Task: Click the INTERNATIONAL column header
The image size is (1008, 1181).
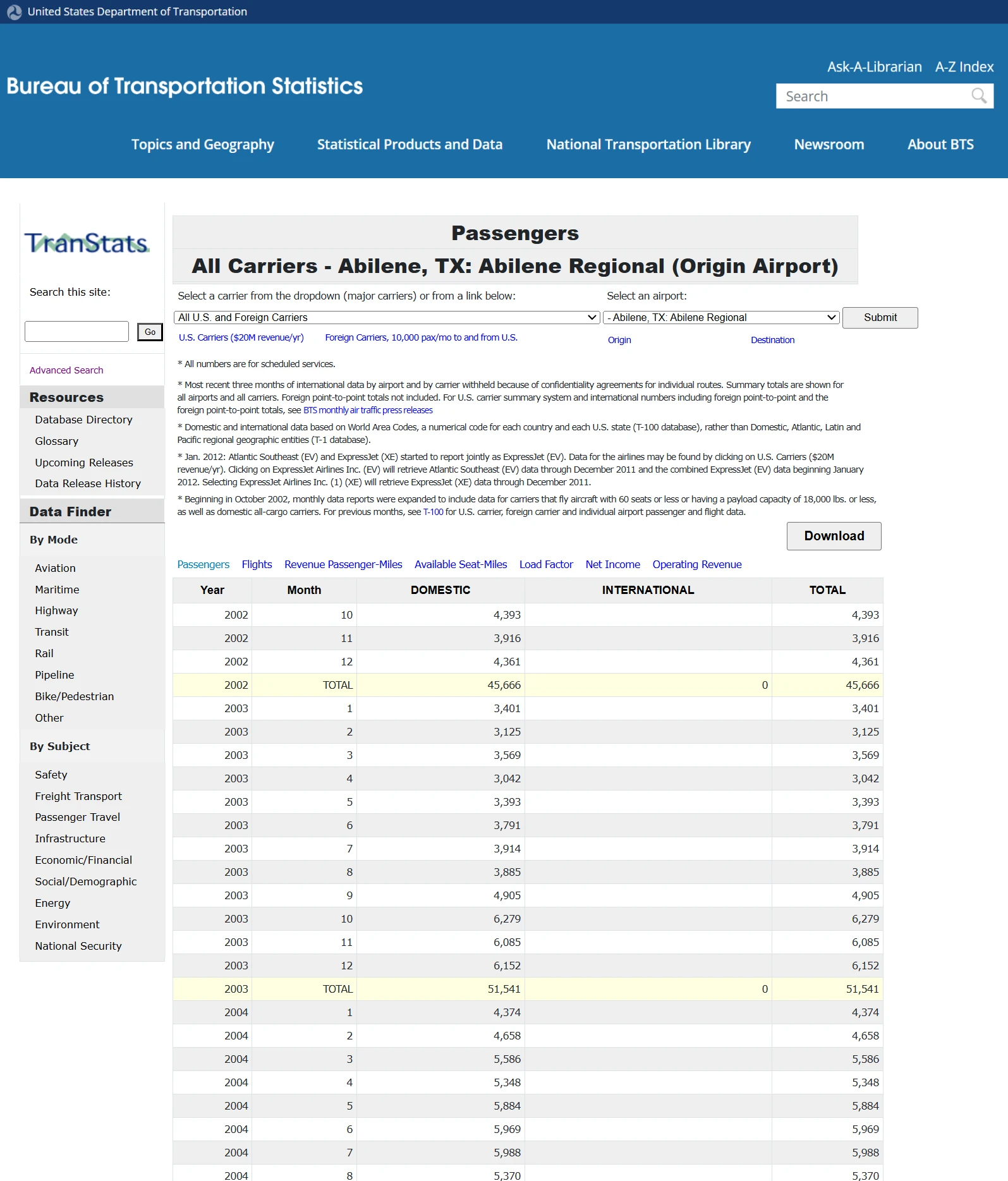Action: [648, 590]
